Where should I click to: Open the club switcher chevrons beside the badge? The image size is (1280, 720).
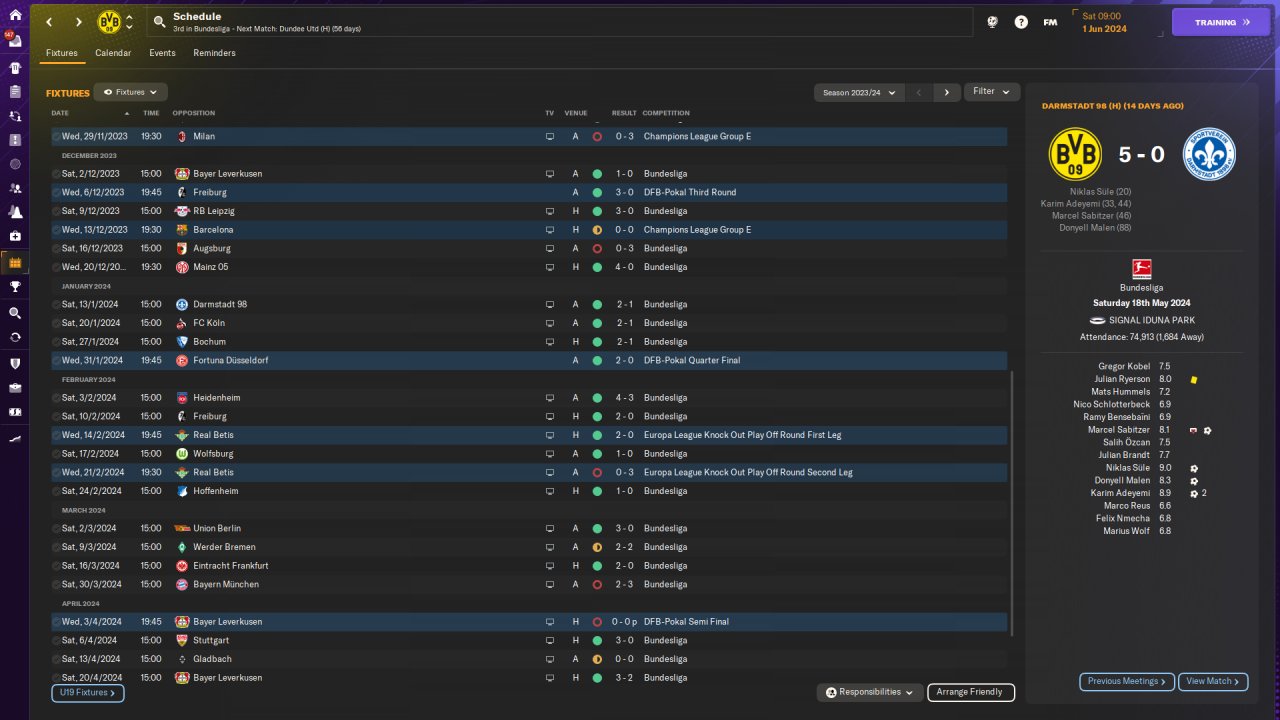tap(129, 22)
